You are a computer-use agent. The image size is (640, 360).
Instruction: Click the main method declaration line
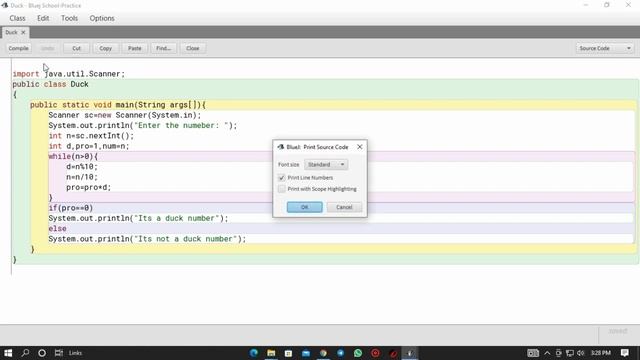[118, 105]
